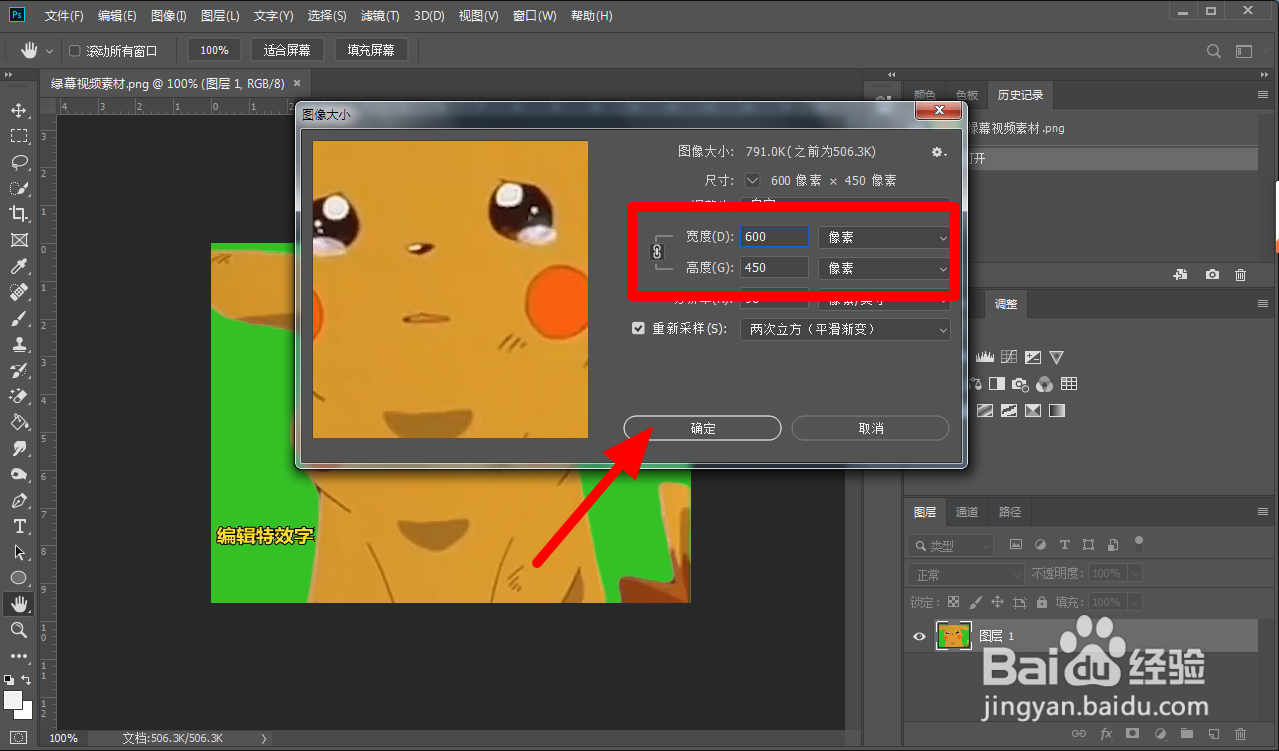Open the height unit 像素 dropdown
Viewport: 1279px width, 751px height.
(x=884, y=269)
